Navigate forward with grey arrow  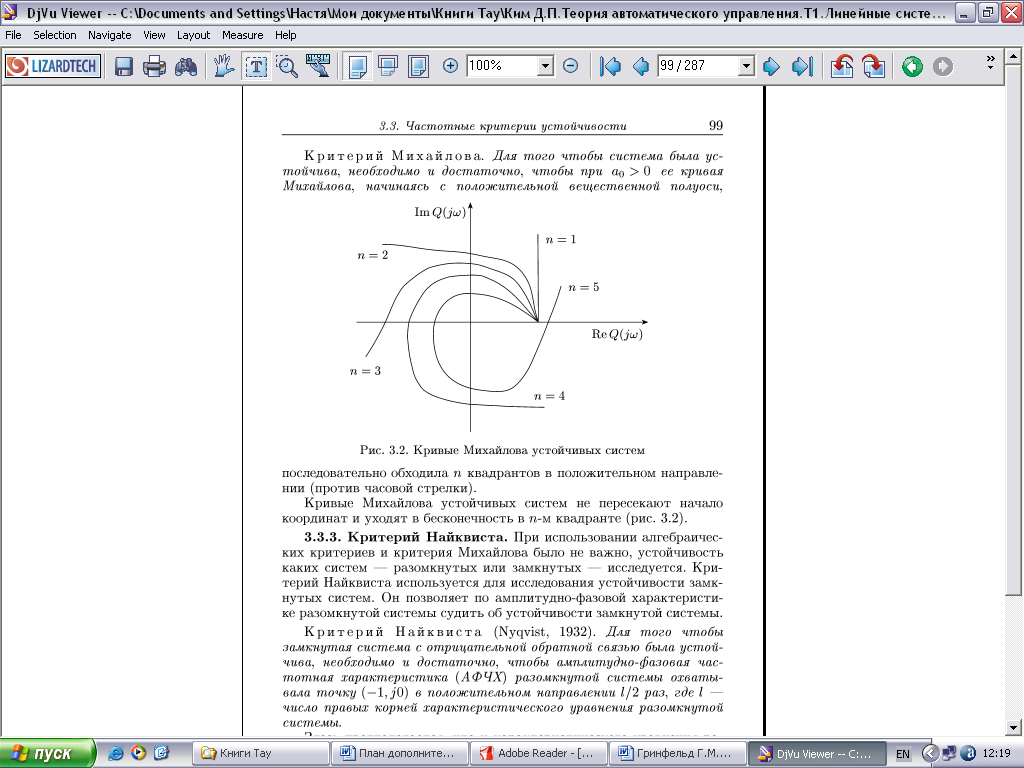click(942, 66)
